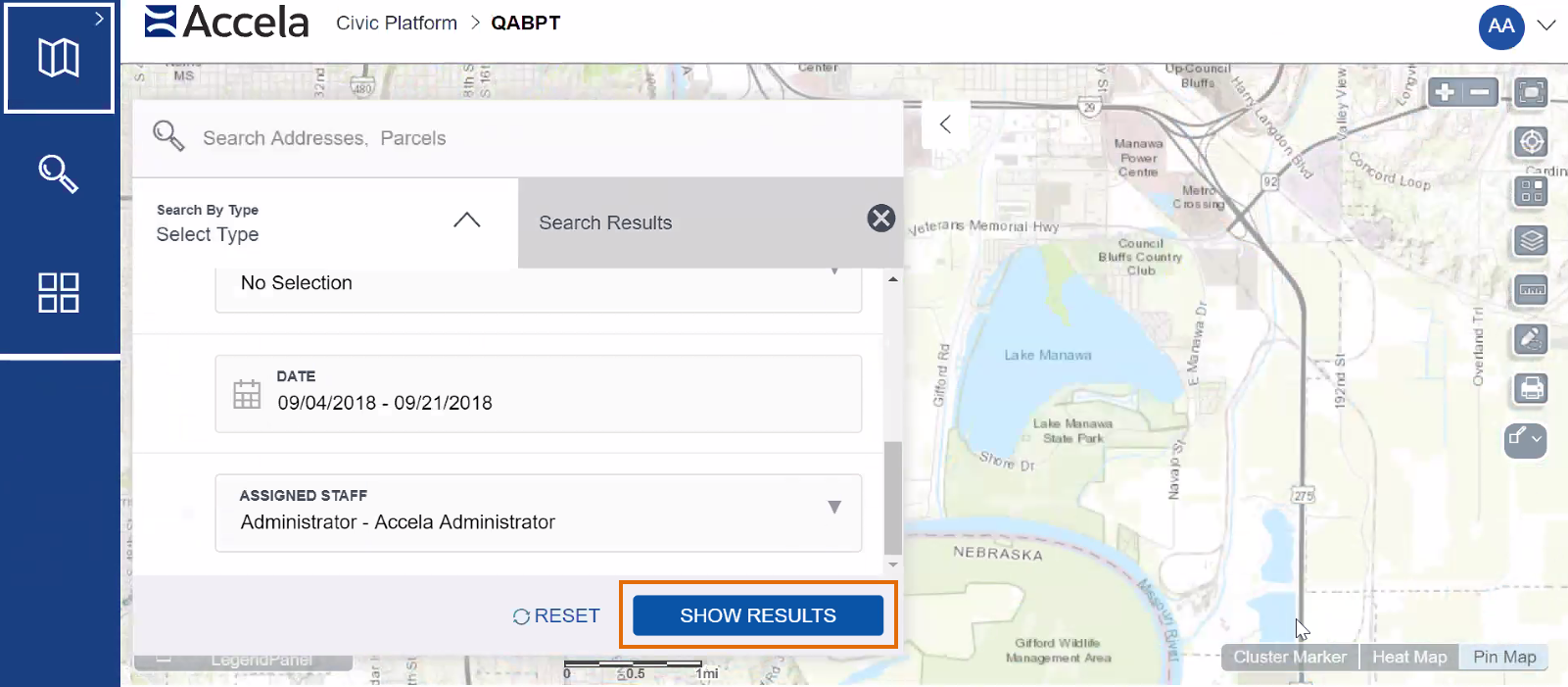Click the locate target icon on the map

coord(1531,142)
